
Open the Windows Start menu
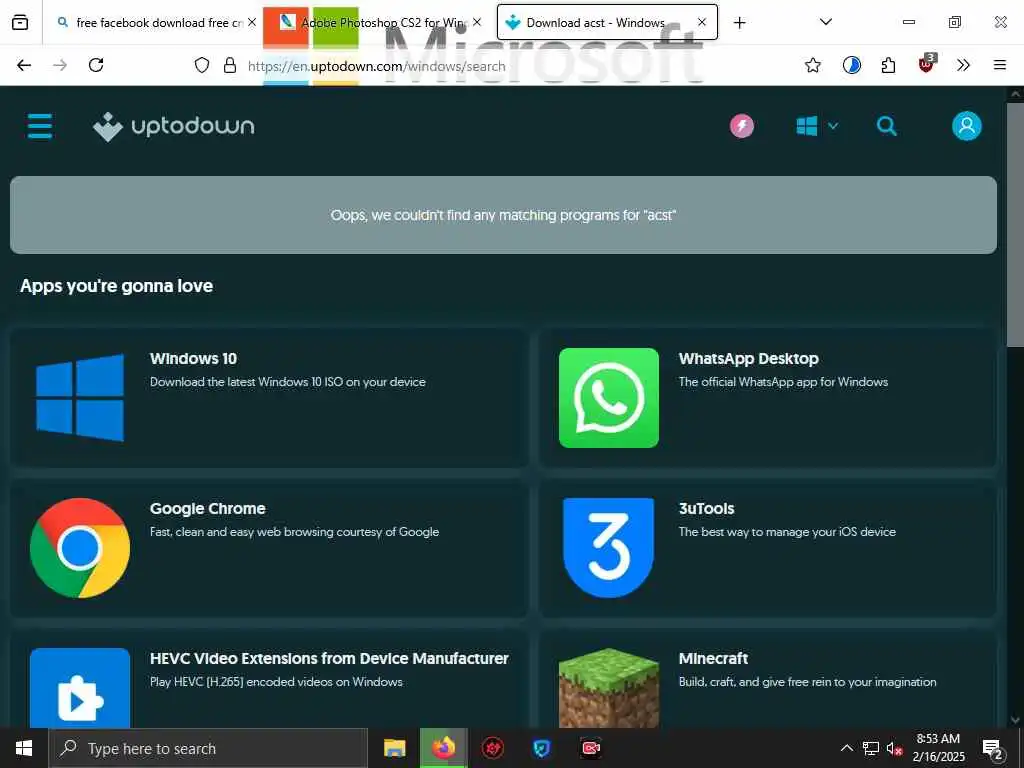point(24,748)
